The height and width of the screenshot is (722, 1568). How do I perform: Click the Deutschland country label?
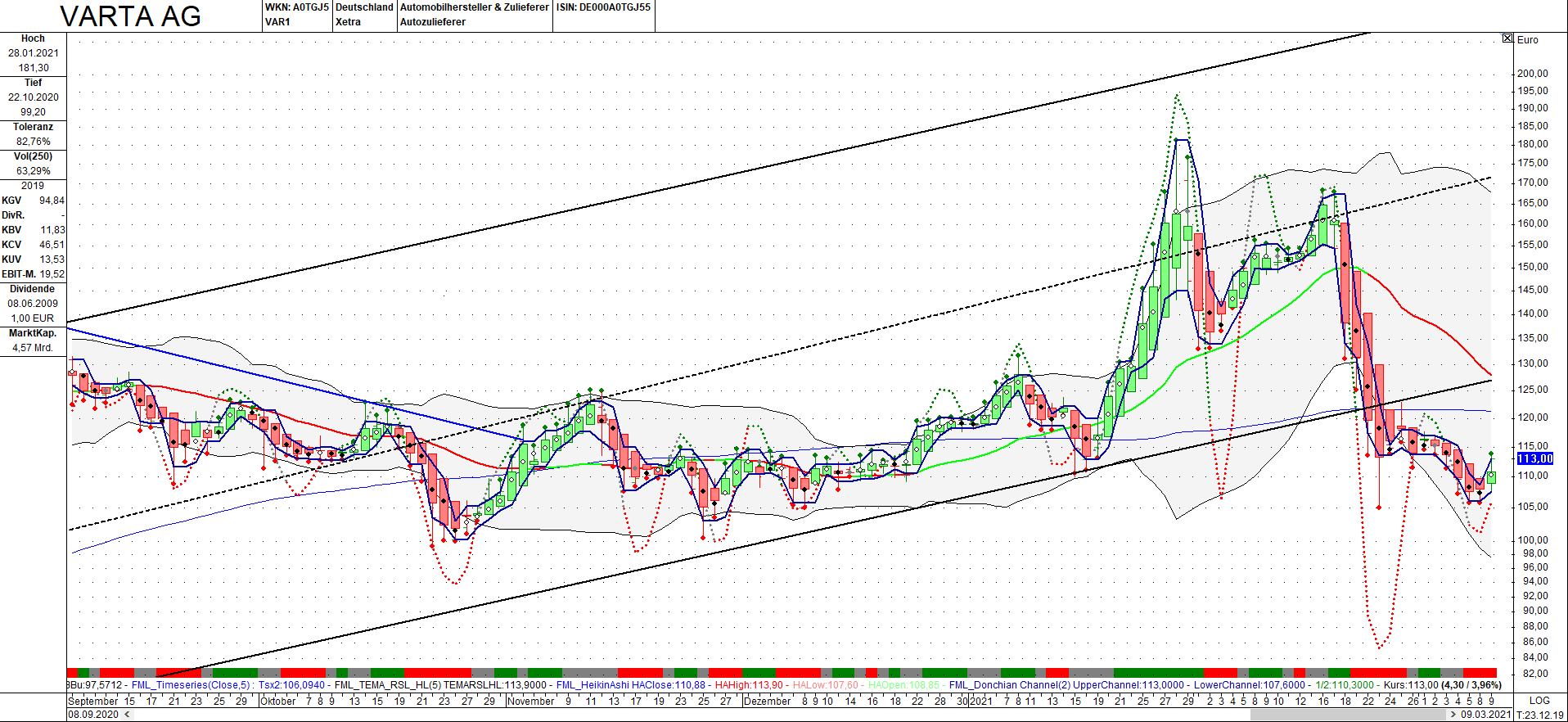click(x=364, y=7)
